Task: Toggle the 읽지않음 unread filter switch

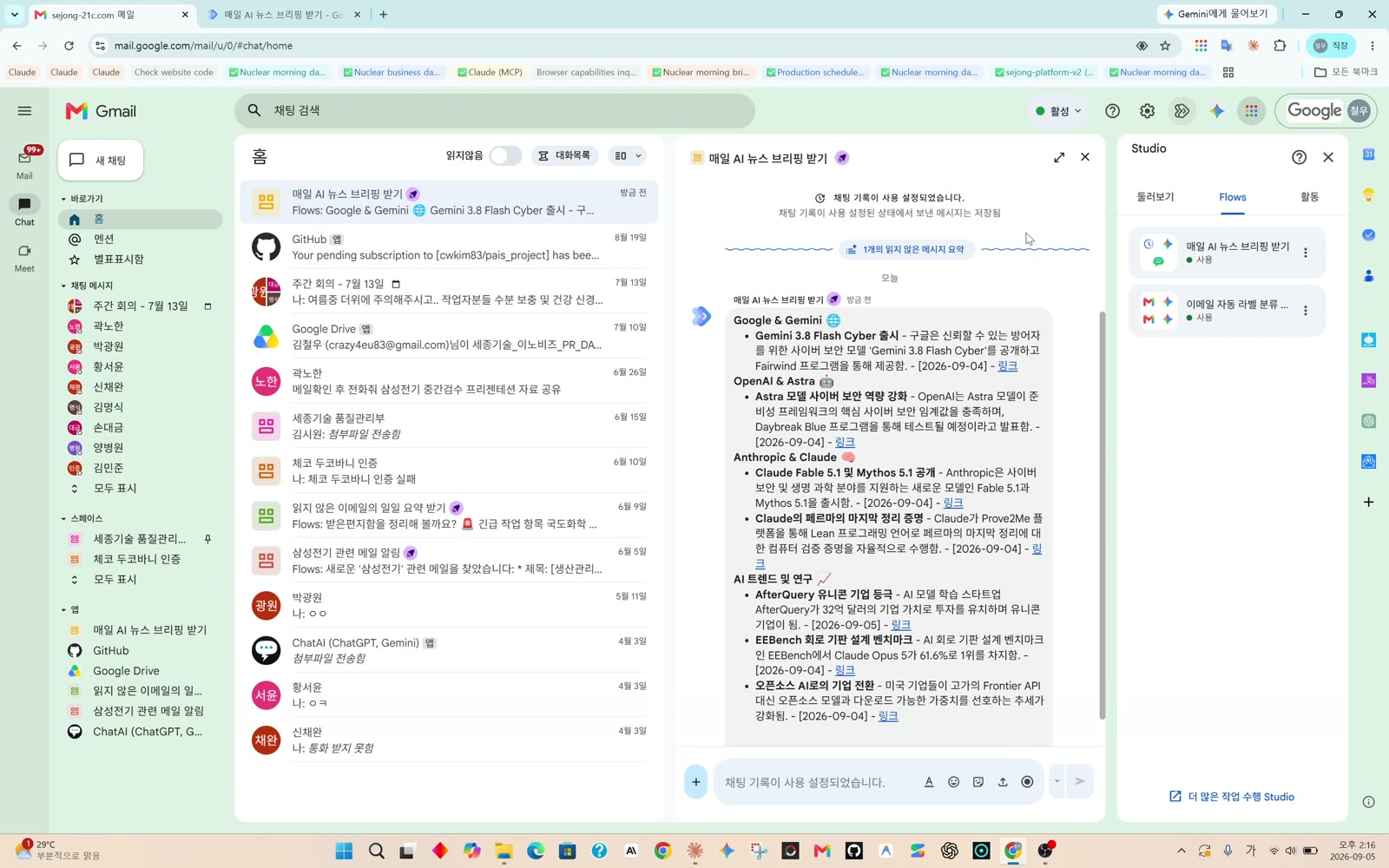Action: coord(505,155)
